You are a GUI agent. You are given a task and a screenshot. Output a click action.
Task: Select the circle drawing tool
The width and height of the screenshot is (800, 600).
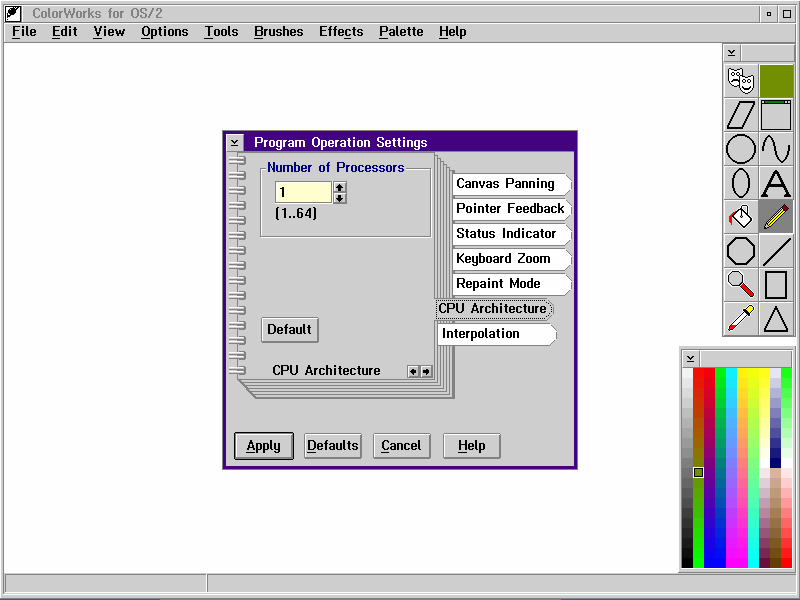click(x=741, y=149)
